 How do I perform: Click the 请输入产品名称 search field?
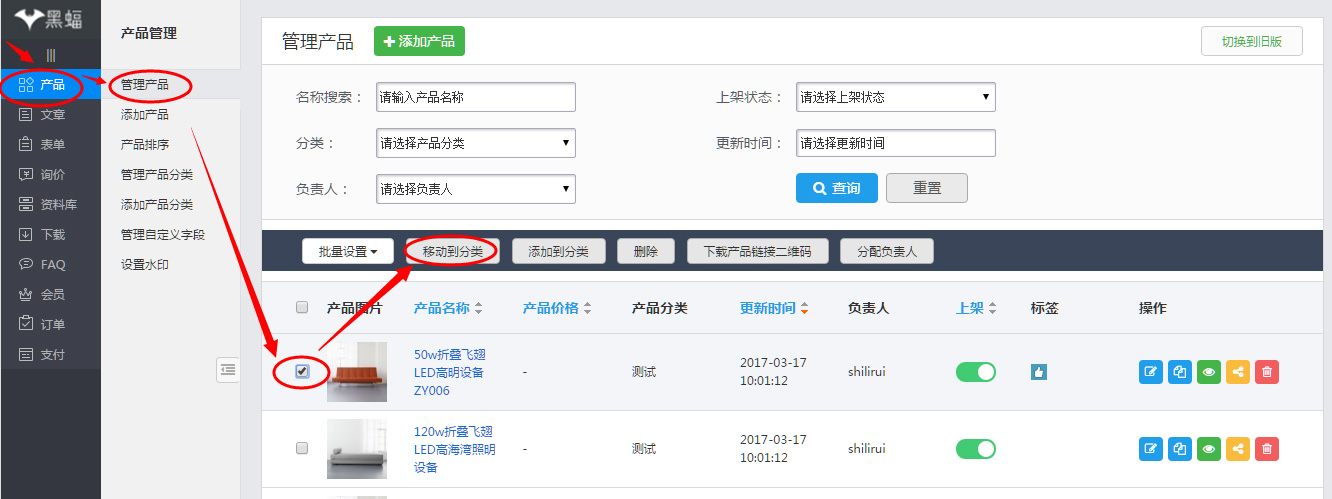point(475,97)
